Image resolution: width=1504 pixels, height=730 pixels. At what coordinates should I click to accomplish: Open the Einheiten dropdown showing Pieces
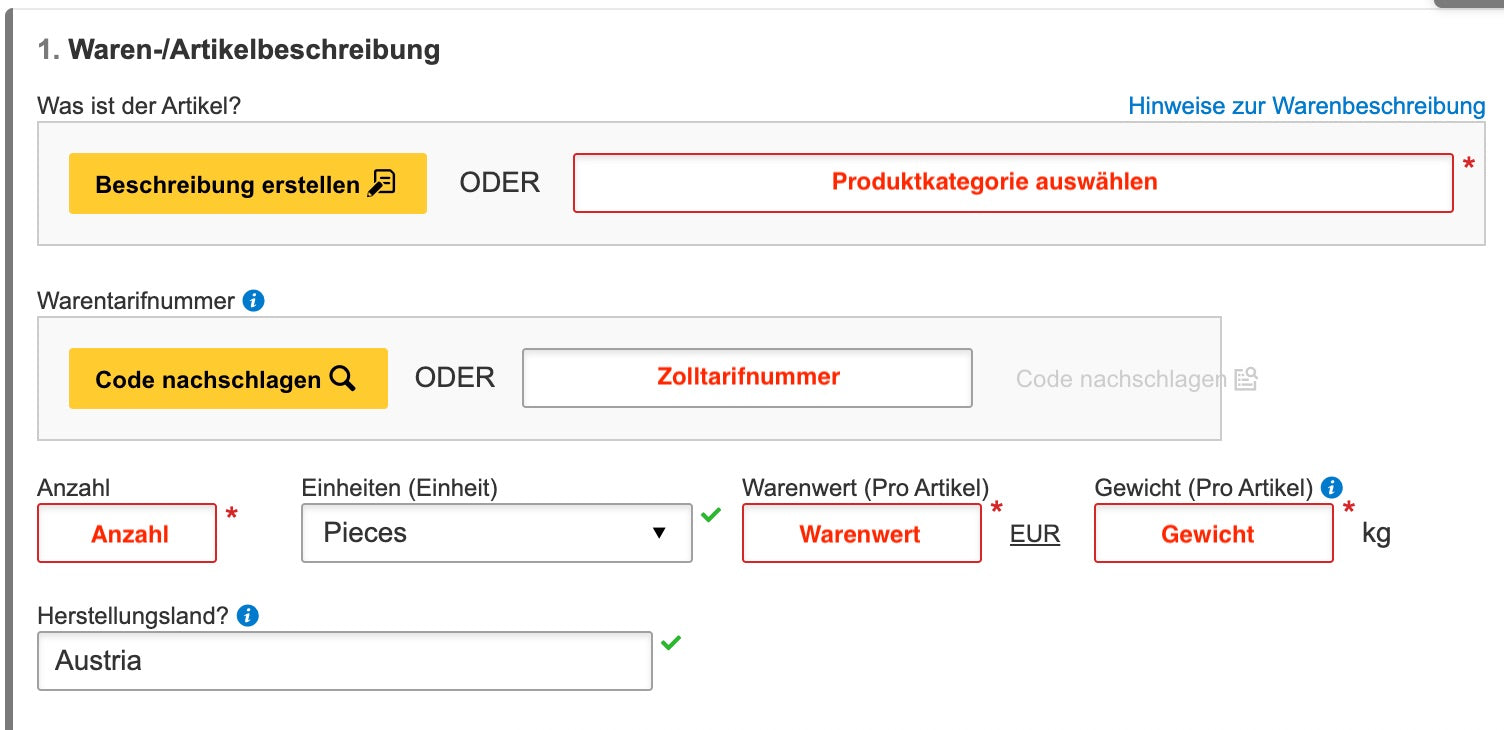click(x=497, y=533)
